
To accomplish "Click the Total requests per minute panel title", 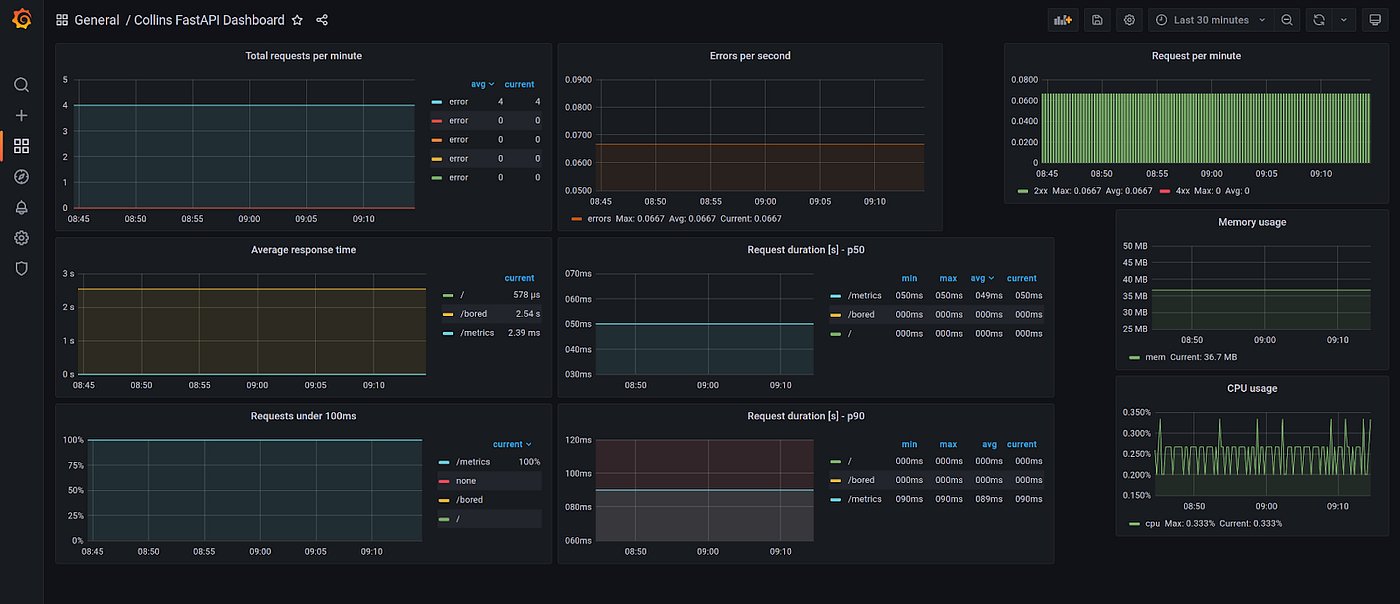I will 304,55.
